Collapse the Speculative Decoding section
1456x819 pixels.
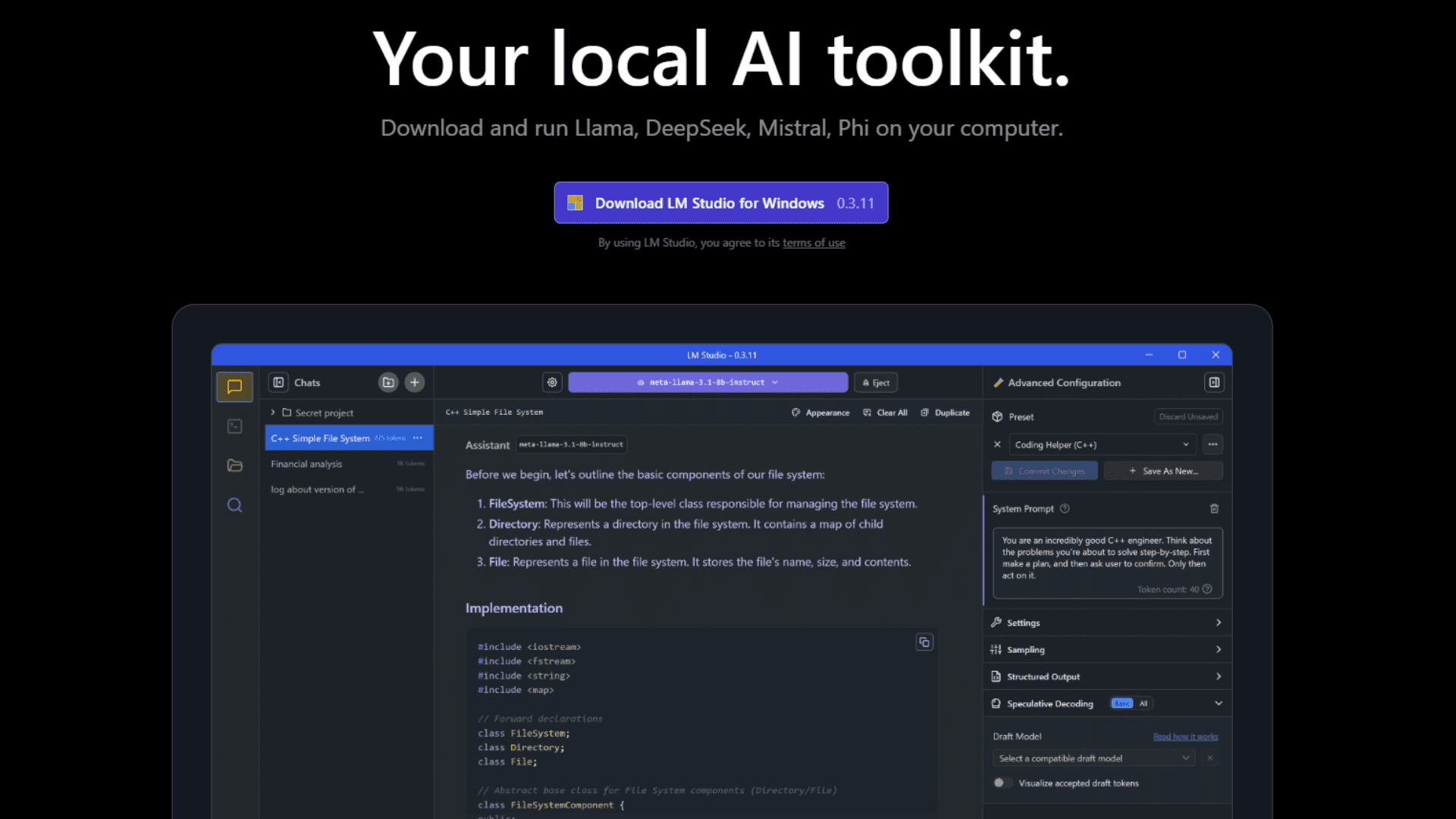click(x=1218, y=704)
